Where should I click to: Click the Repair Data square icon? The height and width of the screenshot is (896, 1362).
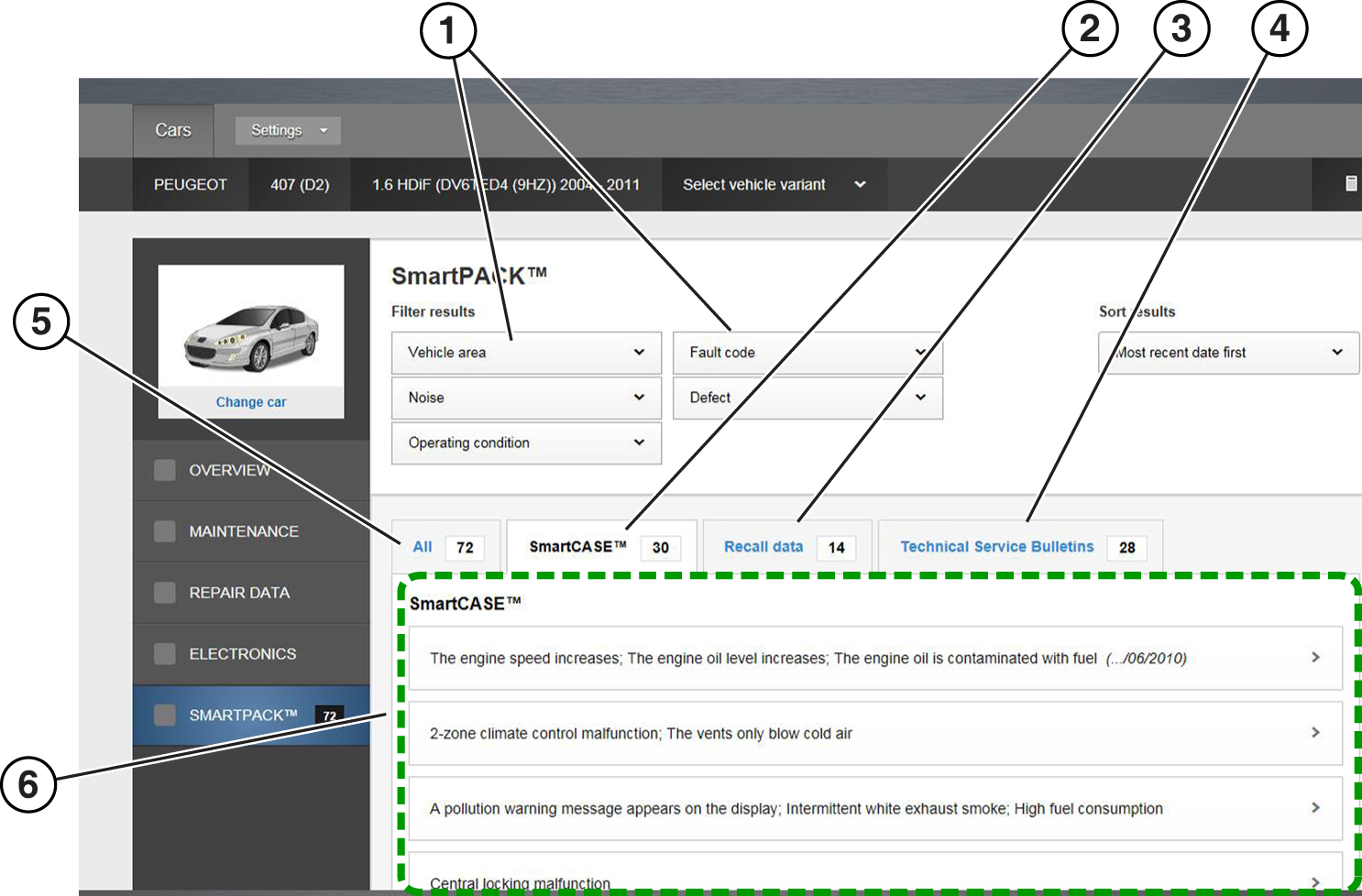(165, 593)
